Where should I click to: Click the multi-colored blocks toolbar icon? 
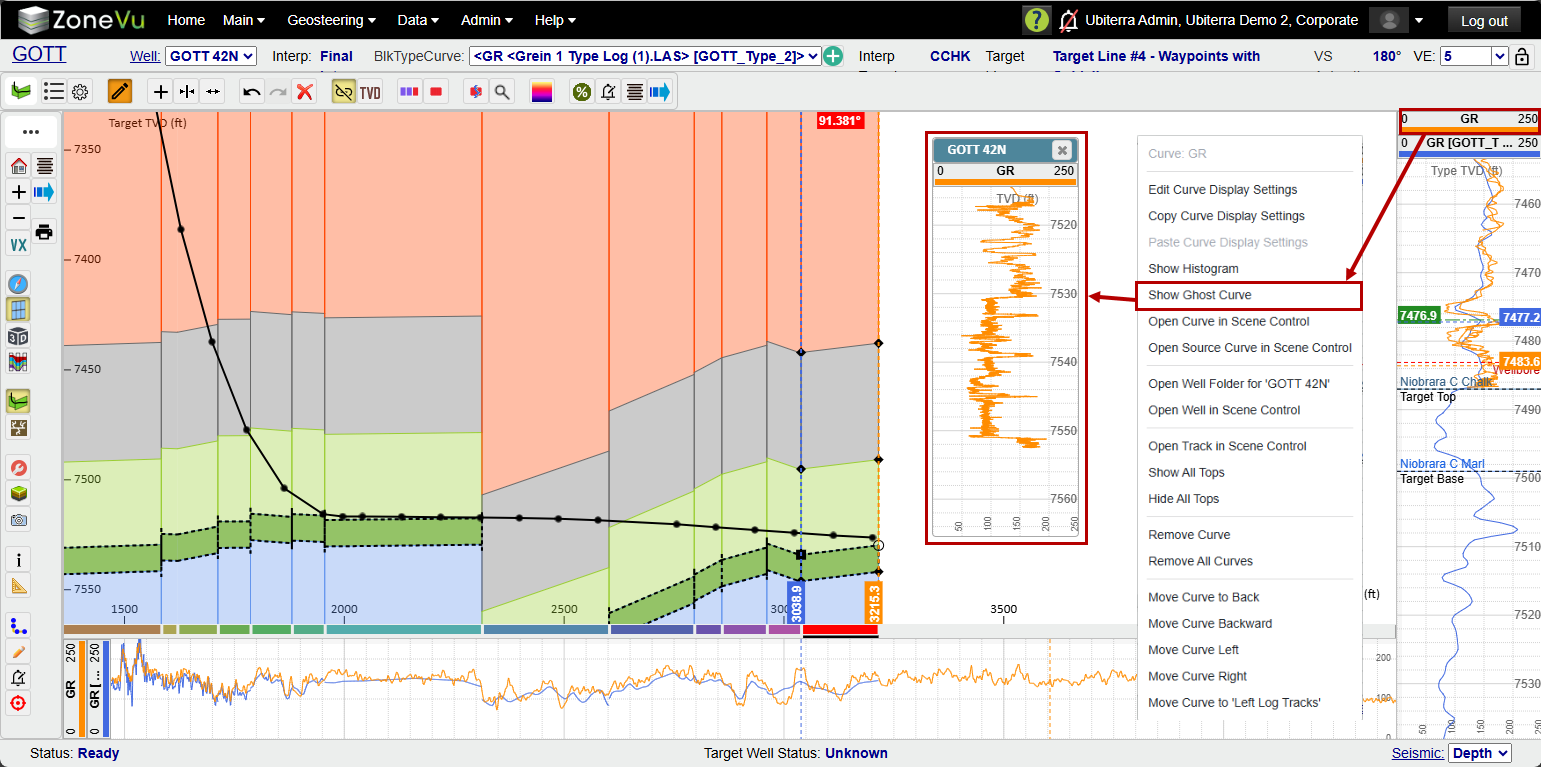[409, 92]
